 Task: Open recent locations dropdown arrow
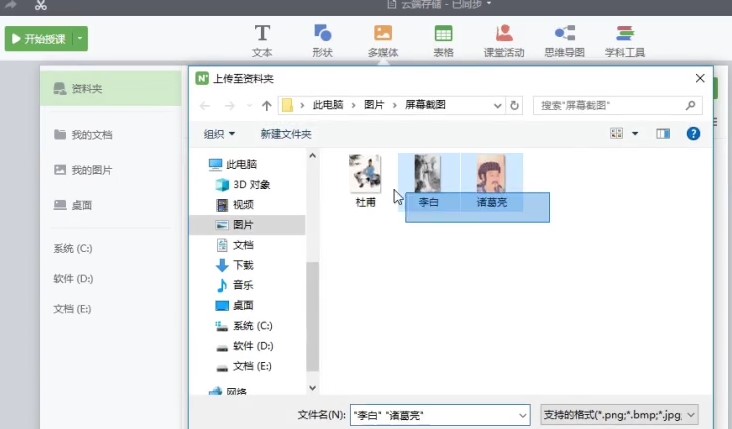click(x=249, y=106)
